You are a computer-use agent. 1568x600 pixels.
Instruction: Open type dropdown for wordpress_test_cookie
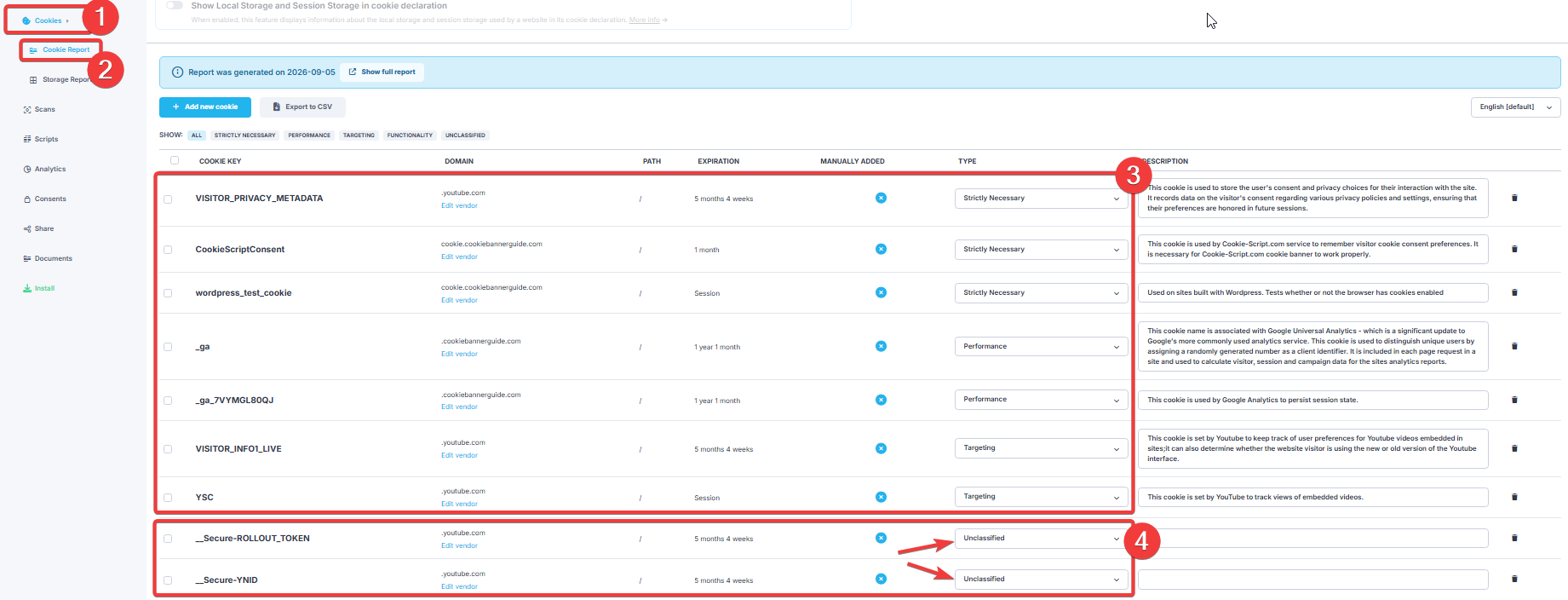1041,293
